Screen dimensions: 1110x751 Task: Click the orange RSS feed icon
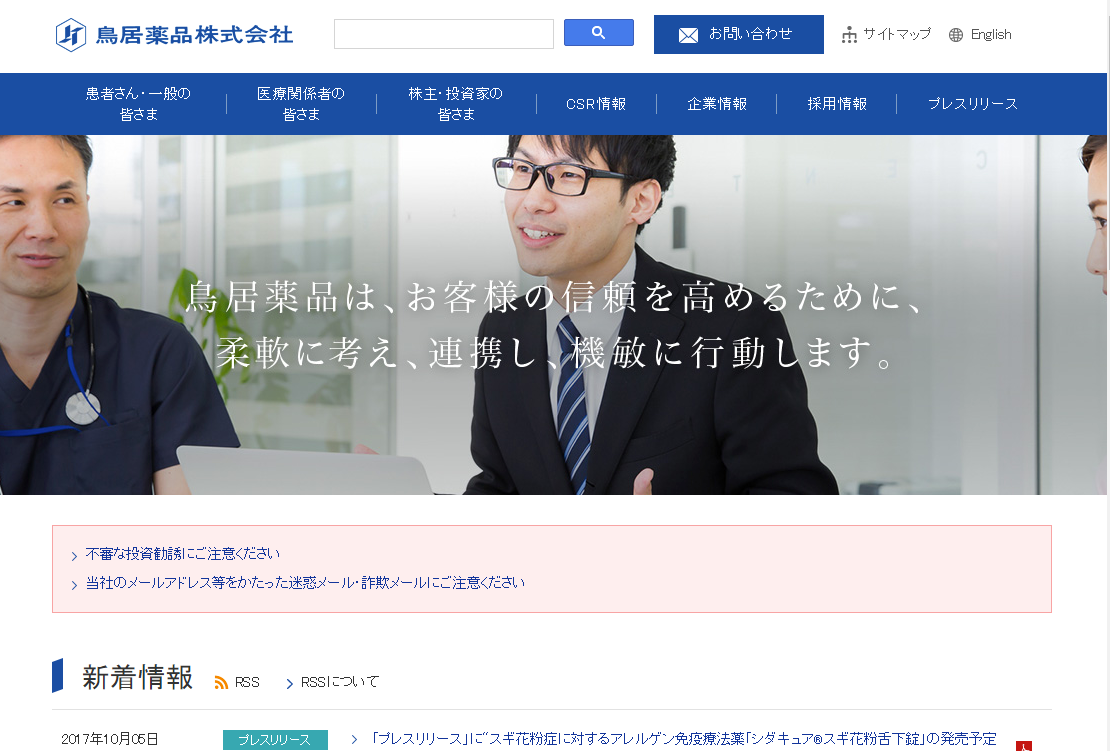pos(221,682)
